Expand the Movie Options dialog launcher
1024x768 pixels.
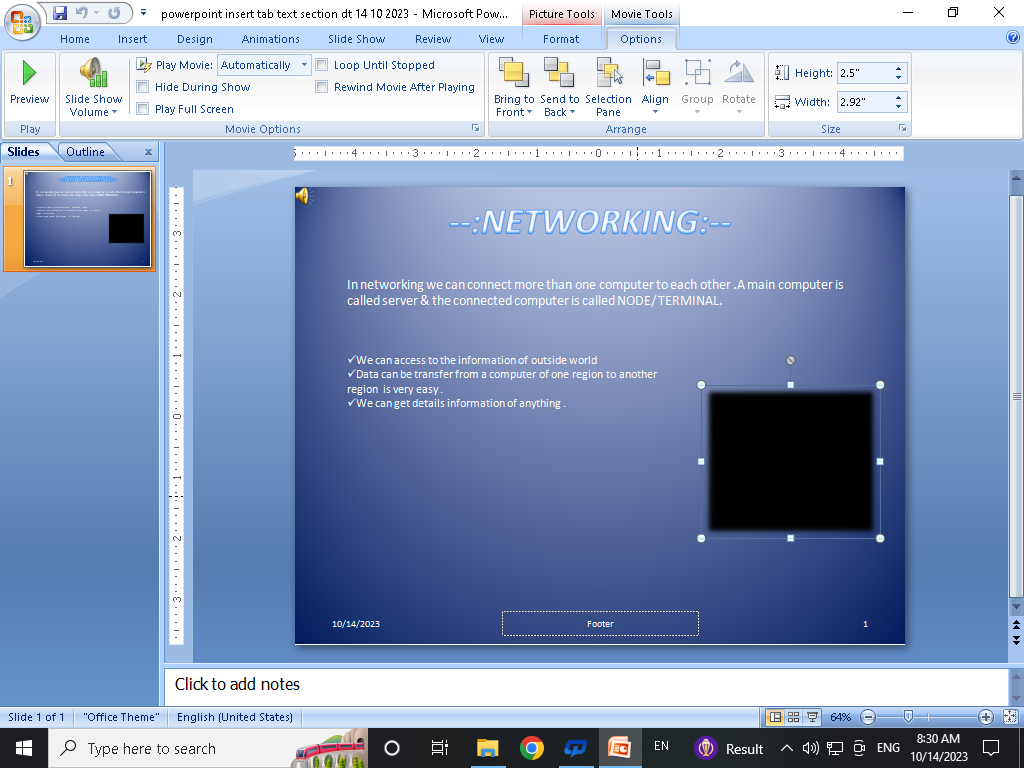475,129
